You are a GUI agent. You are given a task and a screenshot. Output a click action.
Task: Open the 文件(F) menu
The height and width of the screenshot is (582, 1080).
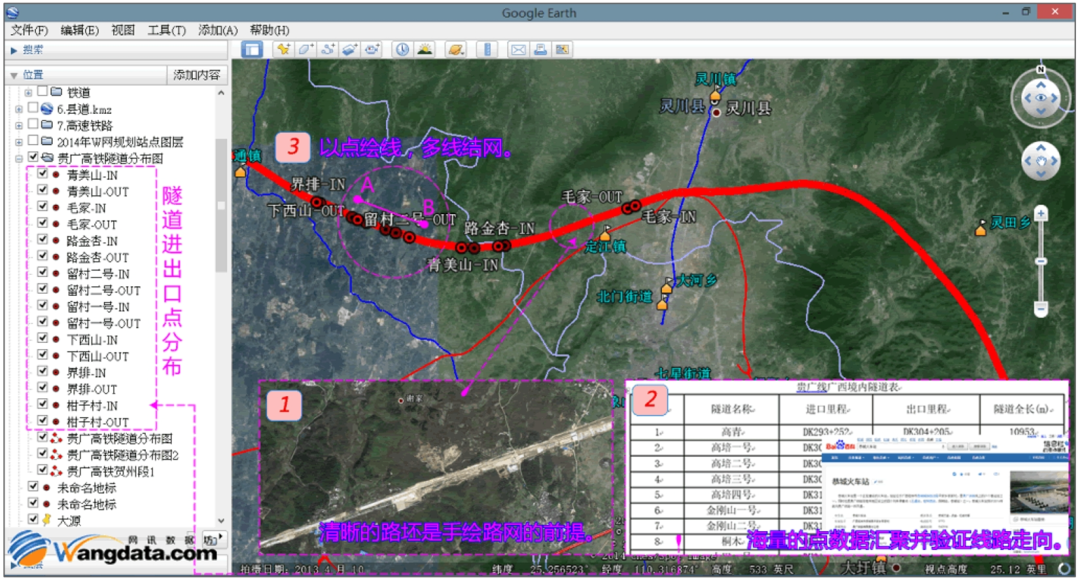(x=29, y=30)
